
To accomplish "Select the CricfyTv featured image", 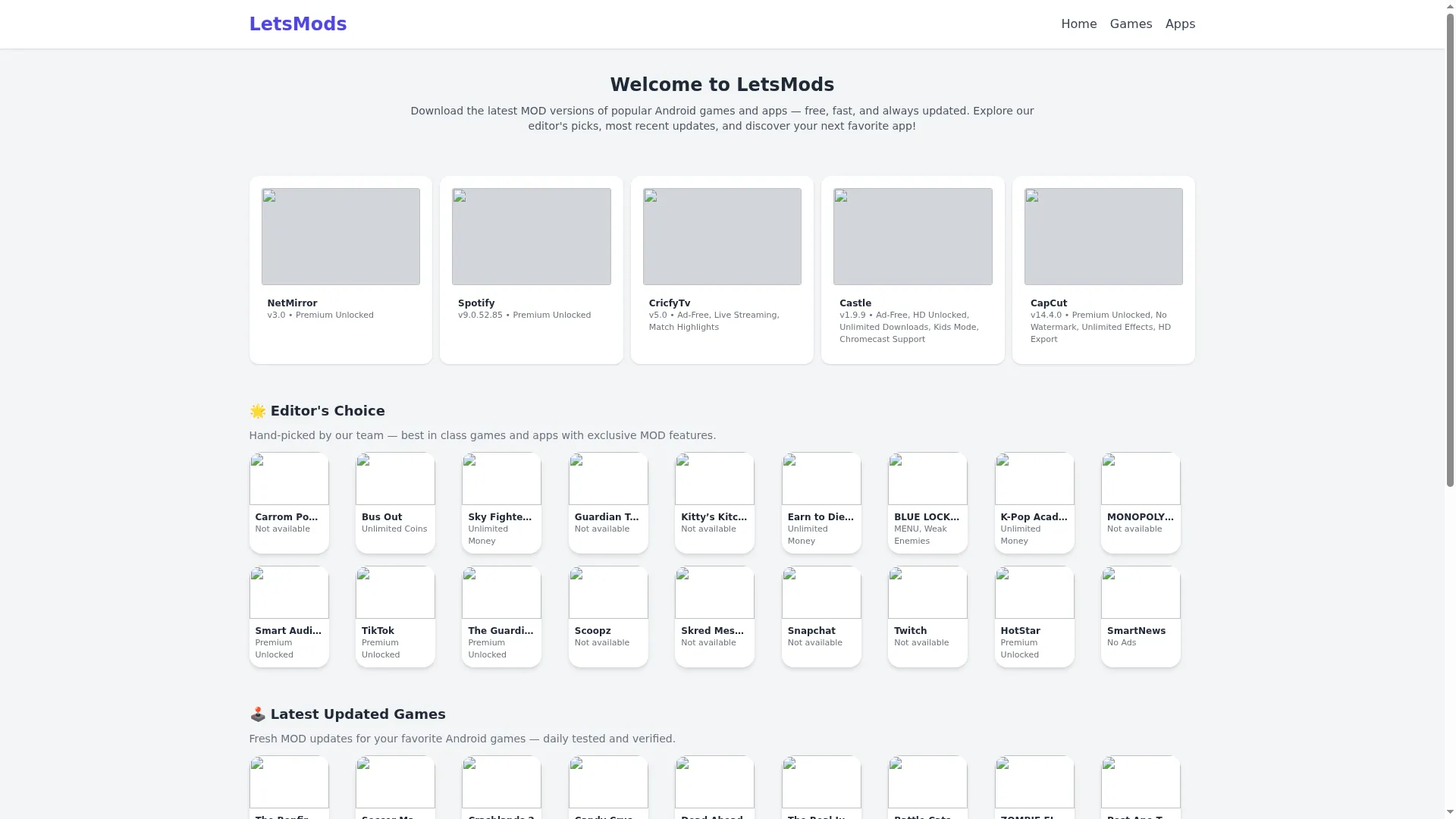I will tap(722, 237).
